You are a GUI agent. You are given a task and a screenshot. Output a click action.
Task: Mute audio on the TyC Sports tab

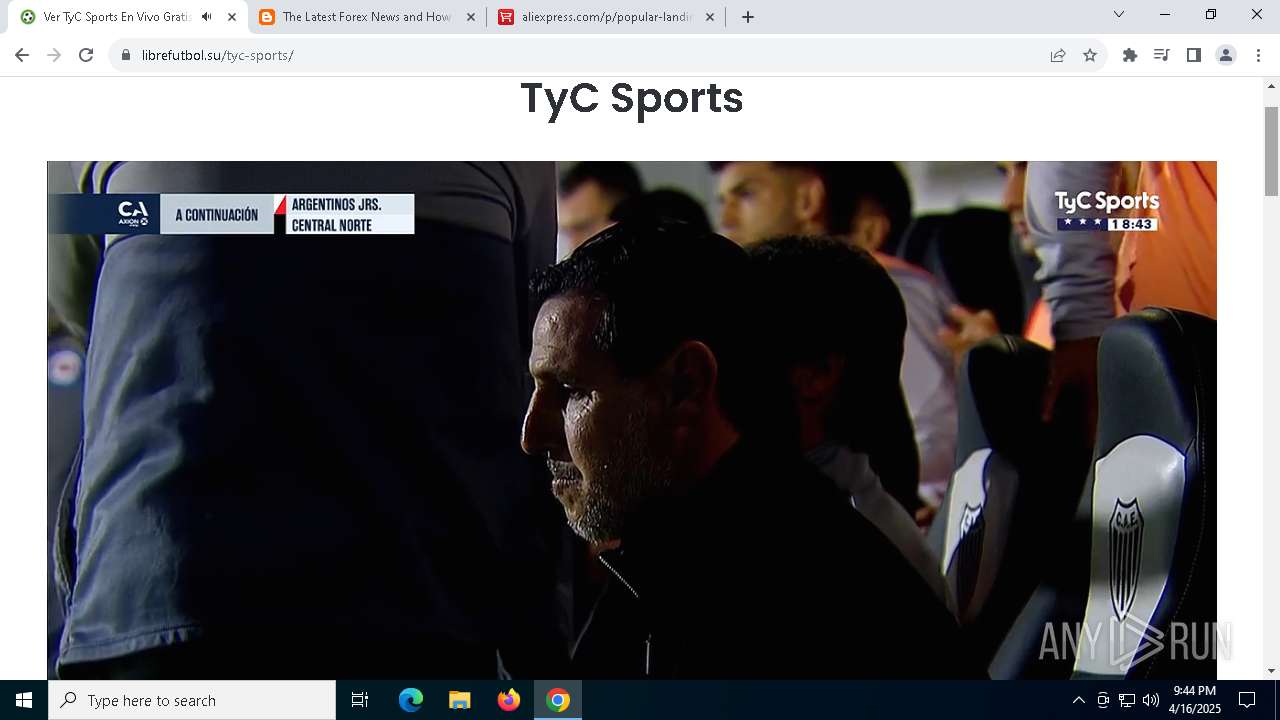click(206, 17)
